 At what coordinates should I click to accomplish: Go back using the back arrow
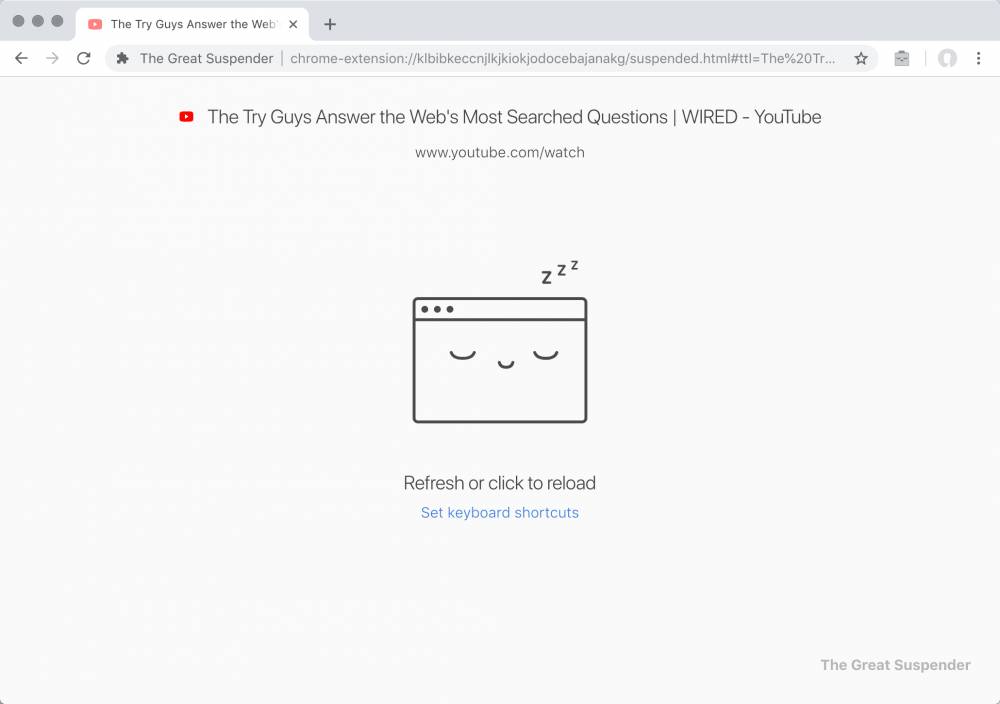(21, 59)
